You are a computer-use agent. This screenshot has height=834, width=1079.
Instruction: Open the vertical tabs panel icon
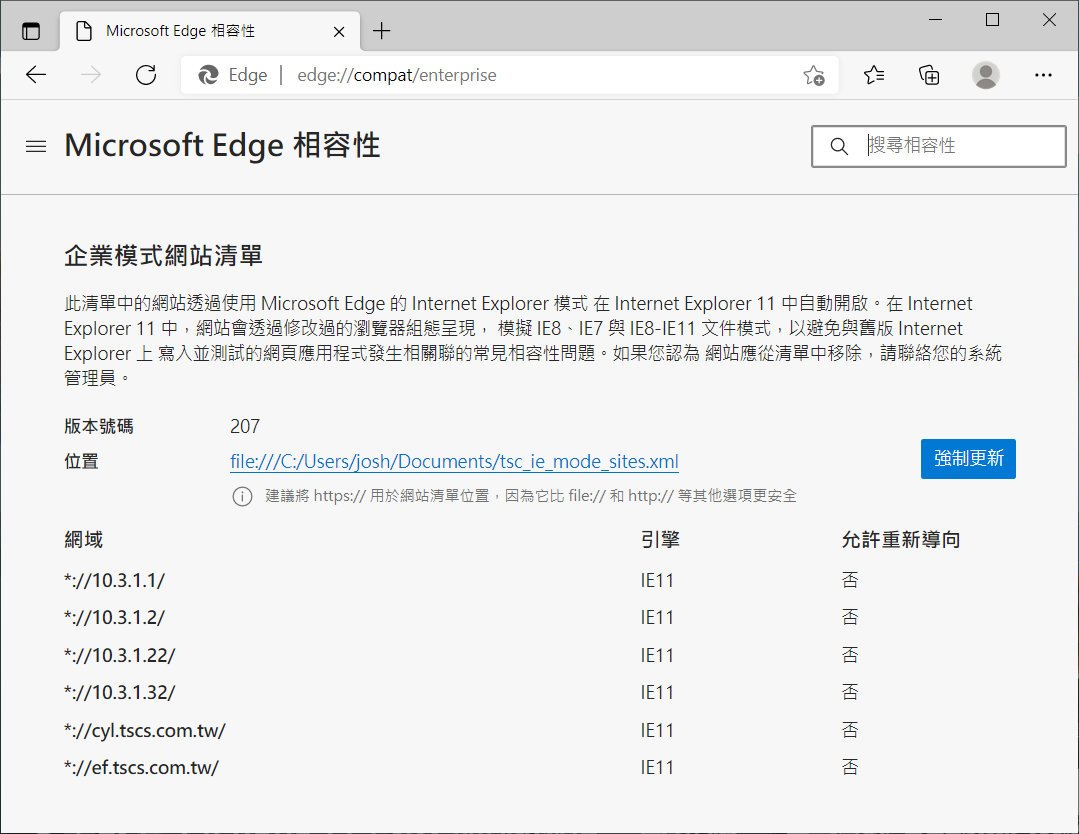point(31,31)
